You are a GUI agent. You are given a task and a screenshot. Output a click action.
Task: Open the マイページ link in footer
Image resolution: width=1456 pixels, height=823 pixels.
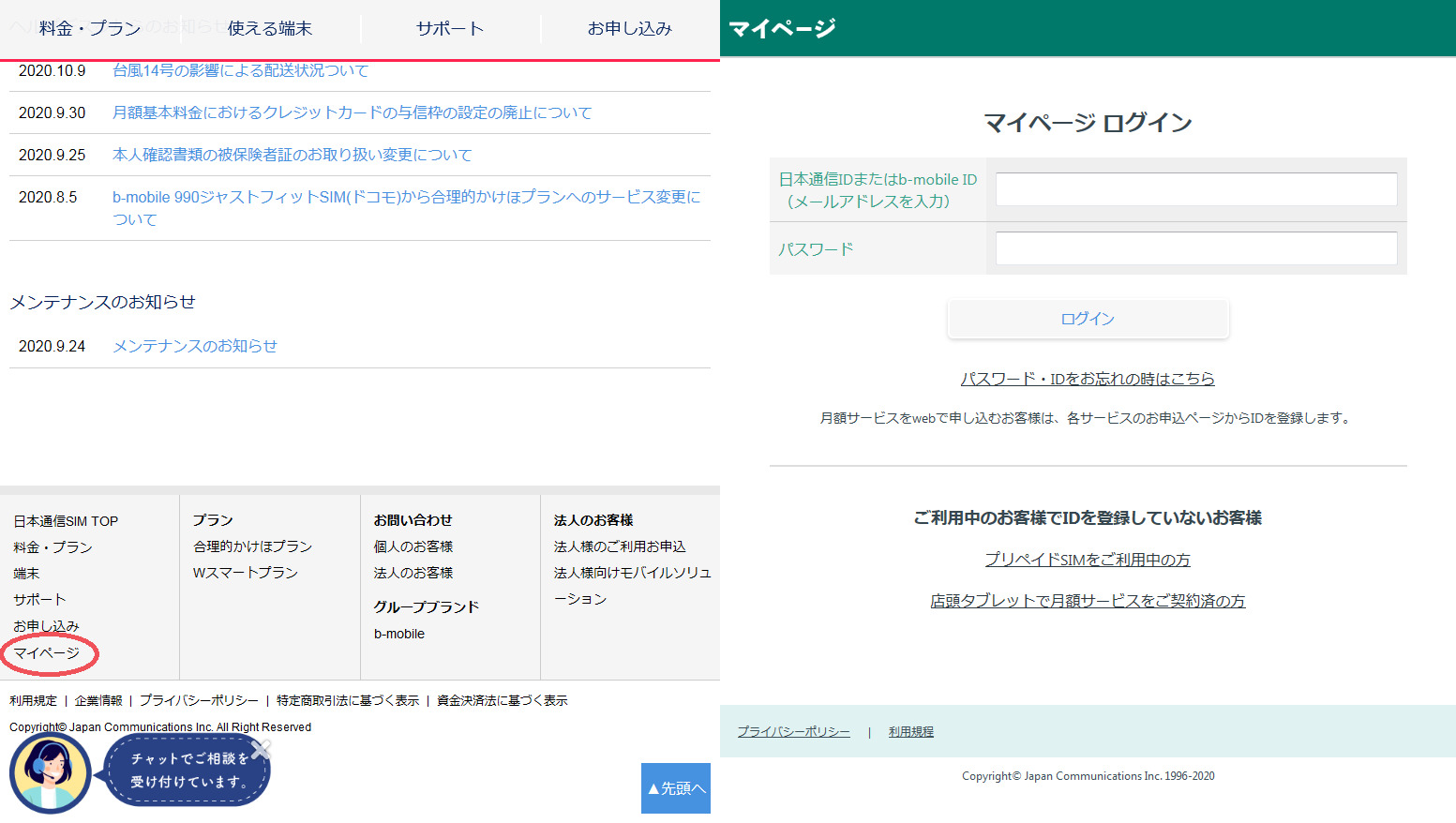(47, 652)
